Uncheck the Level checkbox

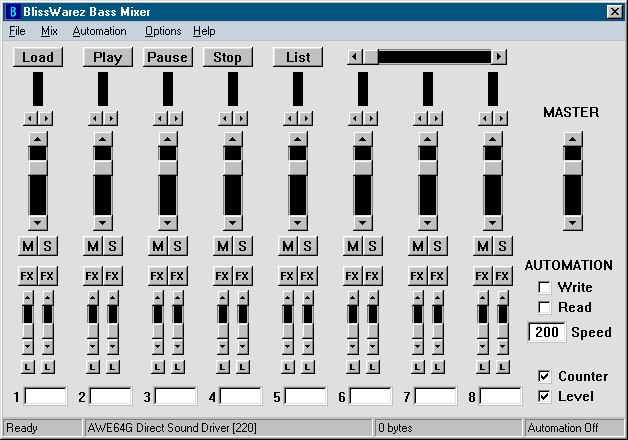click(544, 396)
